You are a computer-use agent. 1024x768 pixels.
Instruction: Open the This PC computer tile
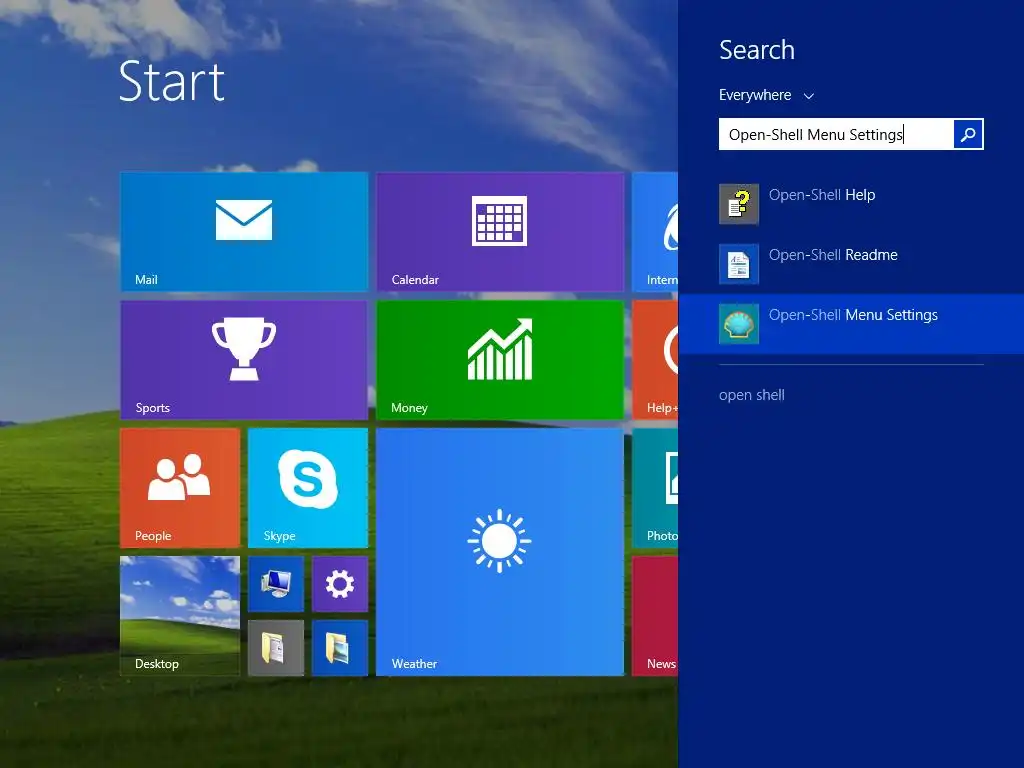[x=276, y=584]
